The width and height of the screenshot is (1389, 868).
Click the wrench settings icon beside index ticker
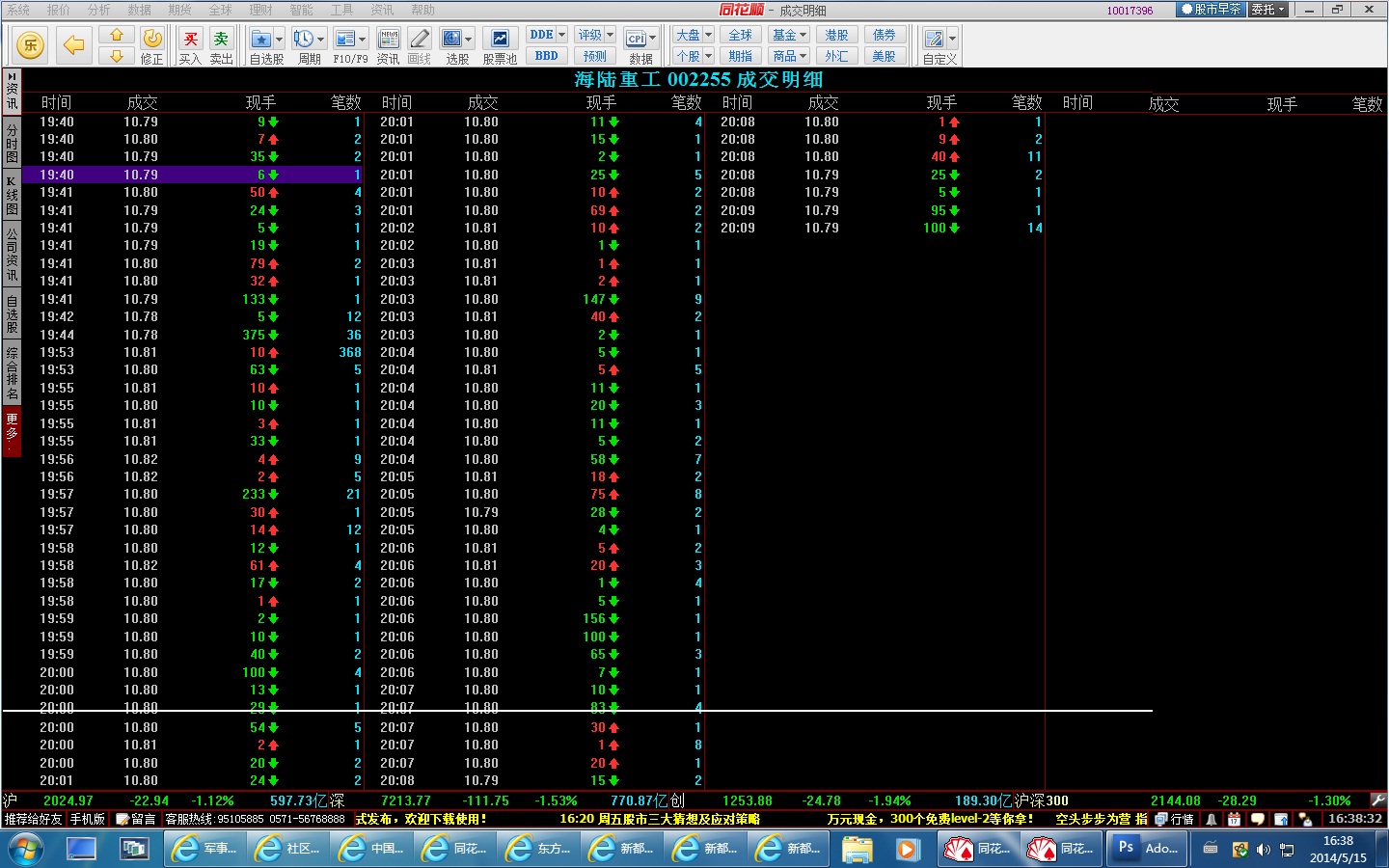1377,800
